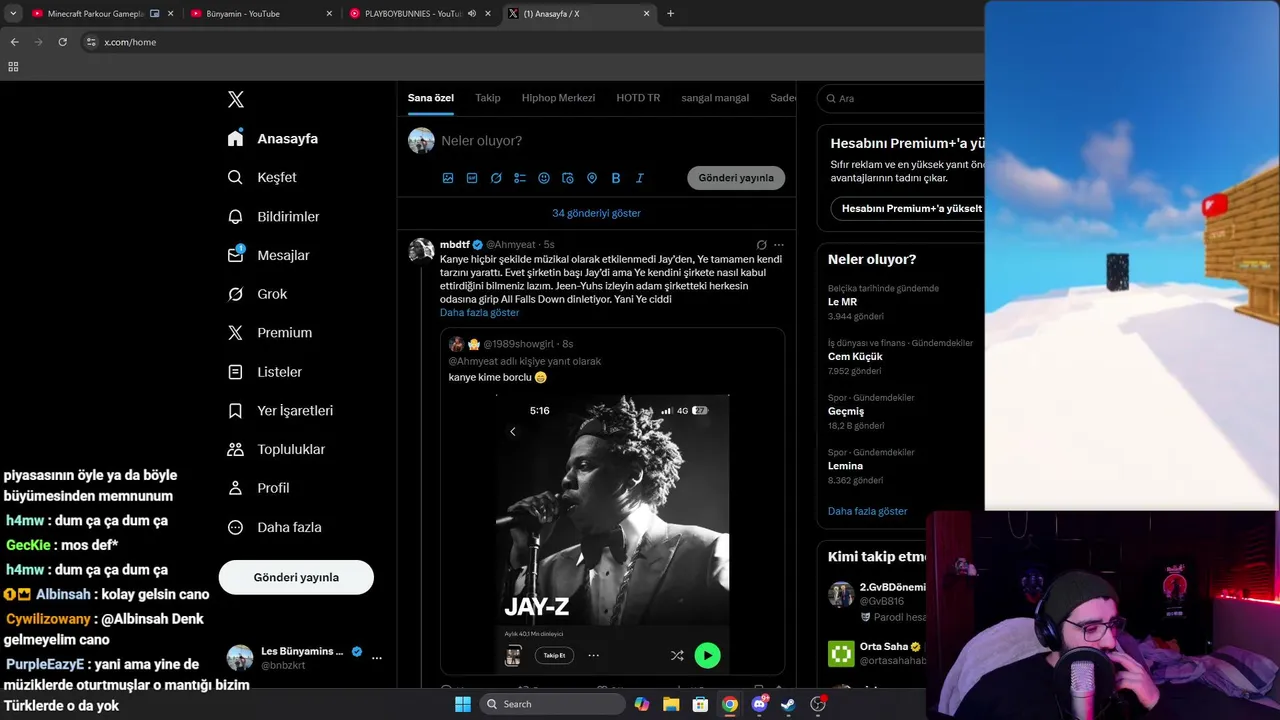The width and height of the screenshot is (1280, 720).
Task: Switch to Takip tab
Action: click(x=488, y=98)
